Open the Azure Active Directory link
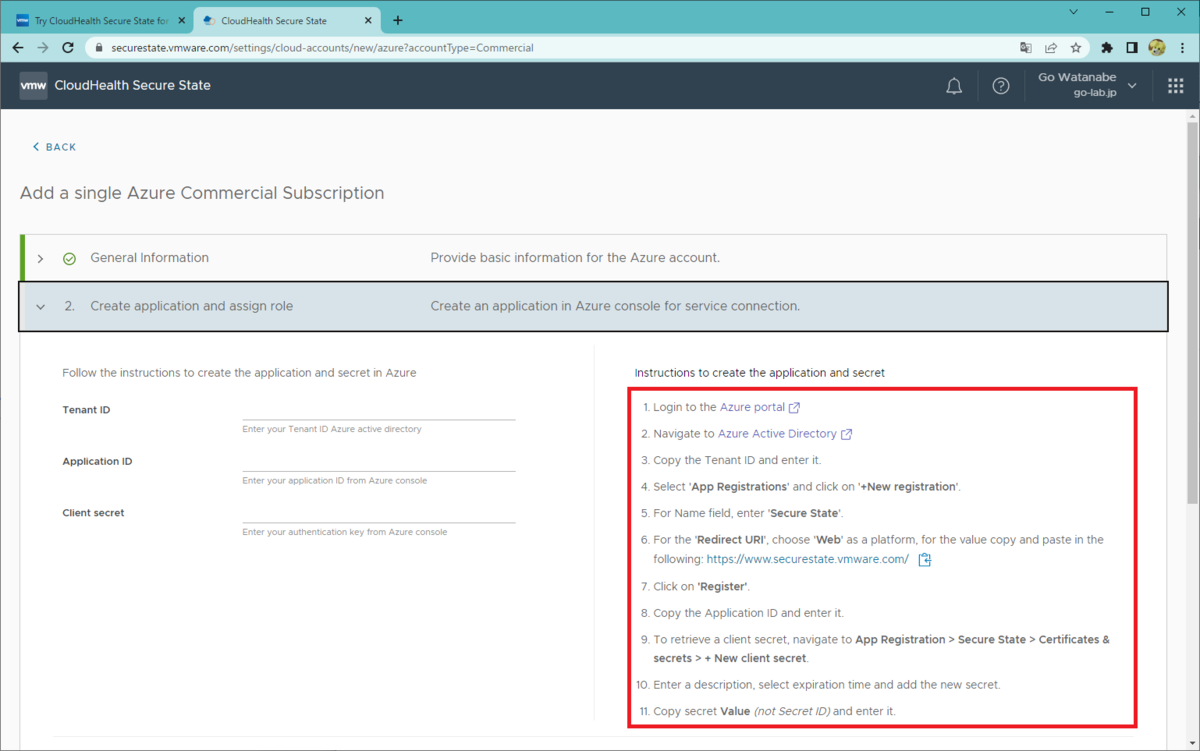The height and width of the screenshot is (751, 1200). tap(785, 434)
